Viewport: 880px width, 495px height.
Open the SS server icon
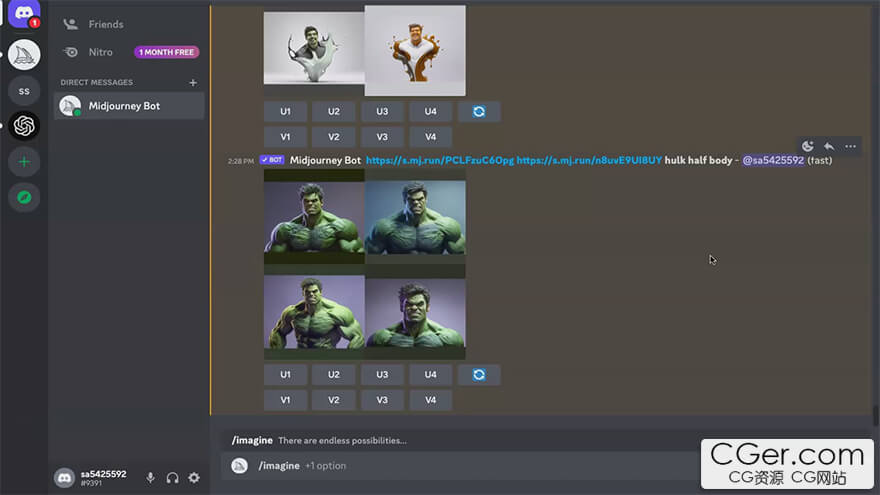(24, 91)
